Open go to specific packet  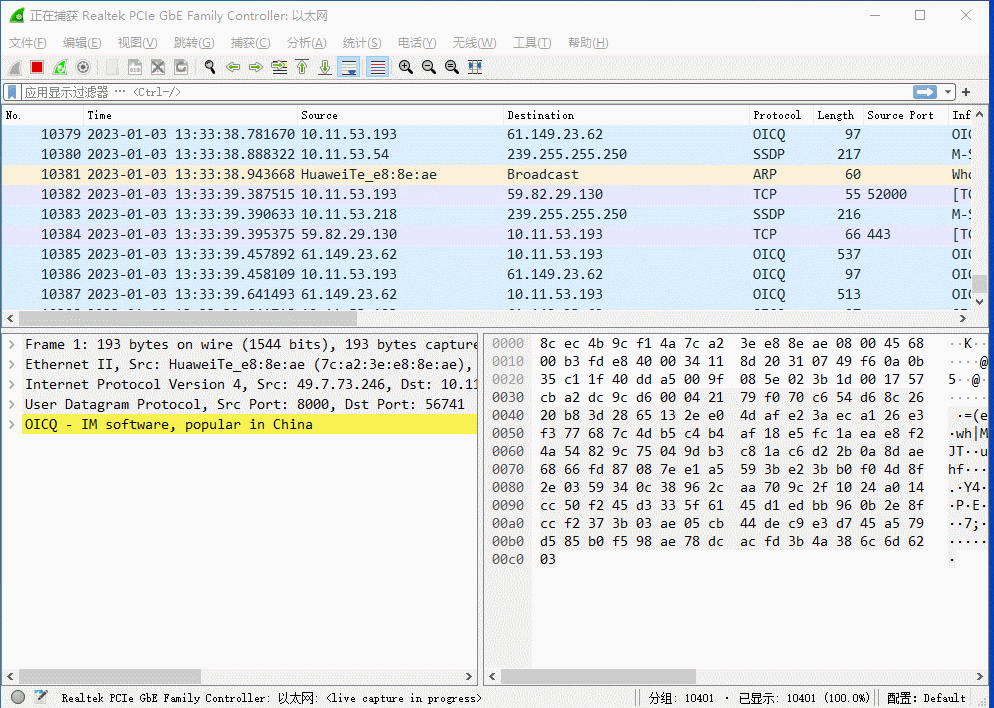click(279, 67)
